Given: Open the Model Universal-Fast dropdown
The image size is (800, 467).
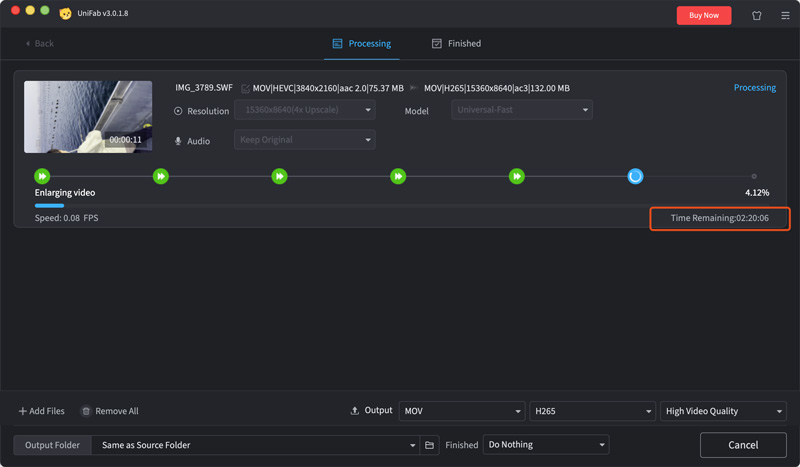Looking at the screenshot, I should point(522,110).
